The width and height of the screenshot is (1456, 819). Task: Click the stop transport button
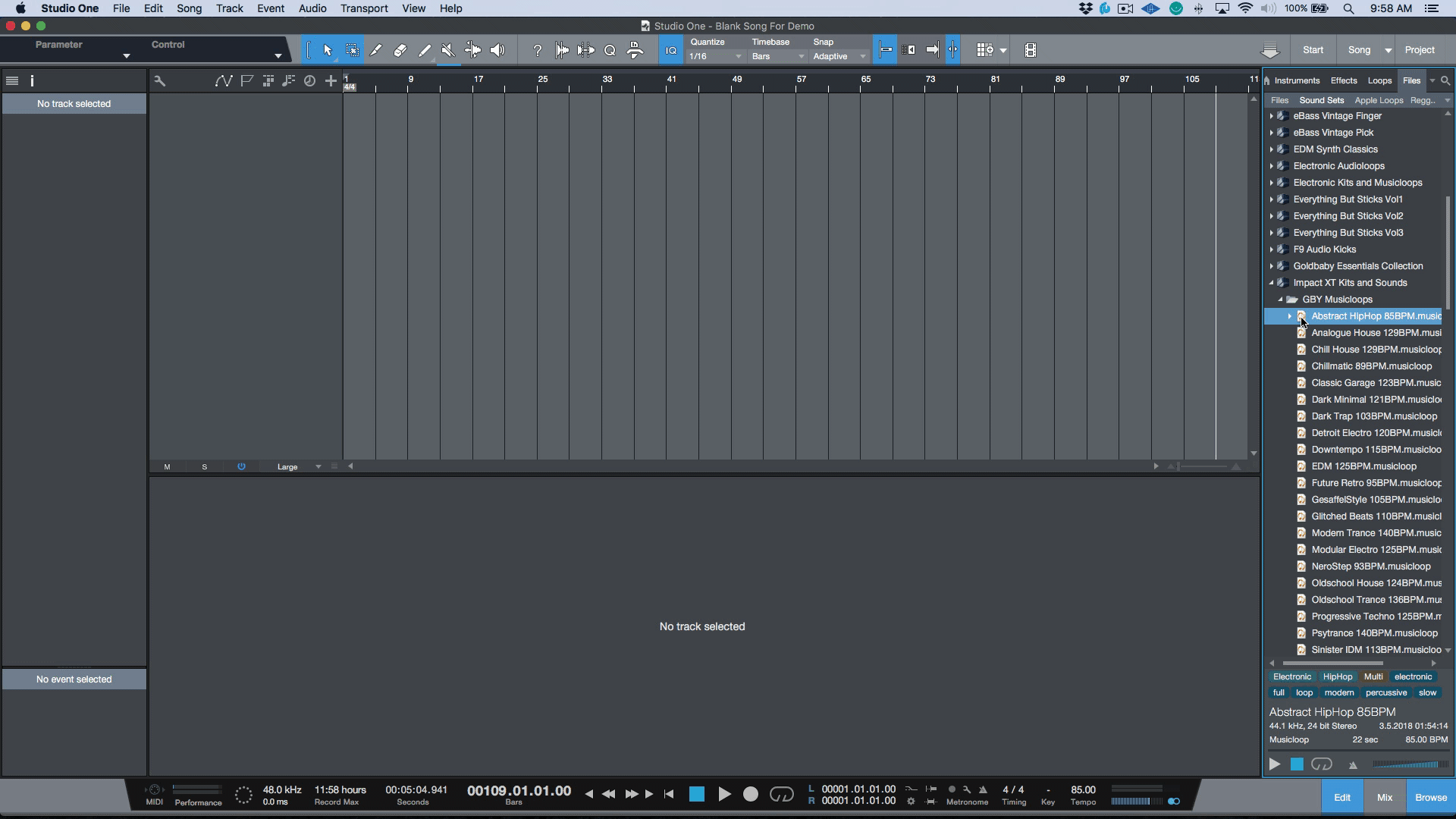696,794
